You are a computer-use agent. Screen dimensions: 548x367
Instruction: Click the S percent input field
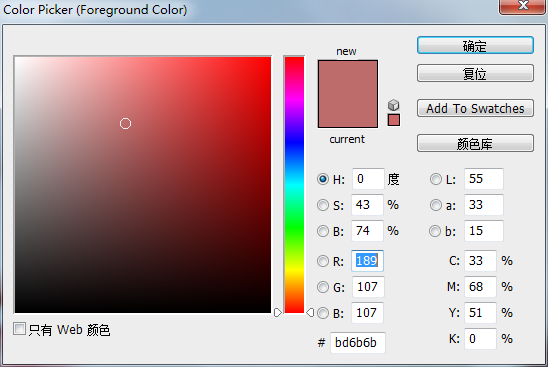point(367,205)
